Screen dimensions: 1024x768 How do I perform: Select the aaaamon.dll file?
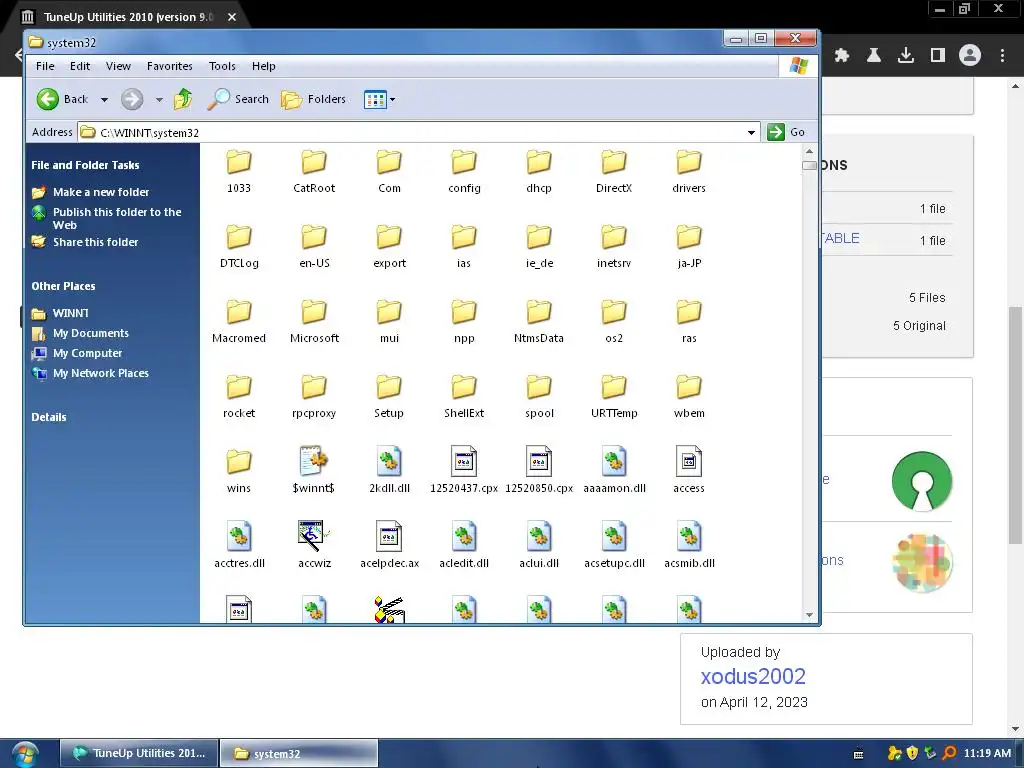click(x=614, y=470)
